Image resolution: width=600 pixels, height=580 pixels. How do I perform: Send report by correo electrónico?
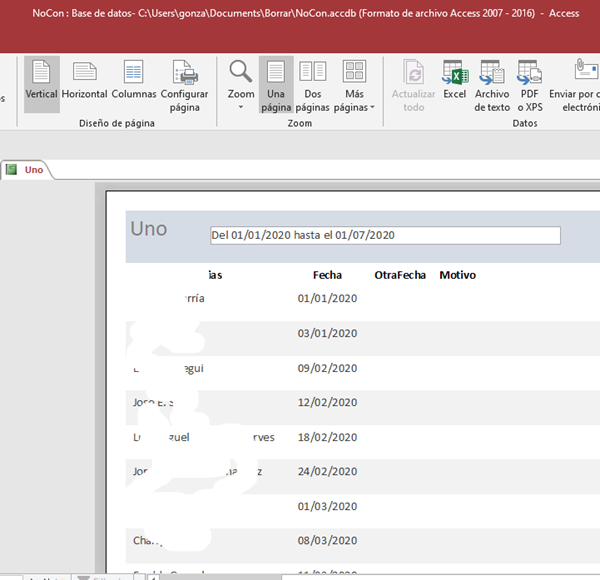tap(580, 85)
